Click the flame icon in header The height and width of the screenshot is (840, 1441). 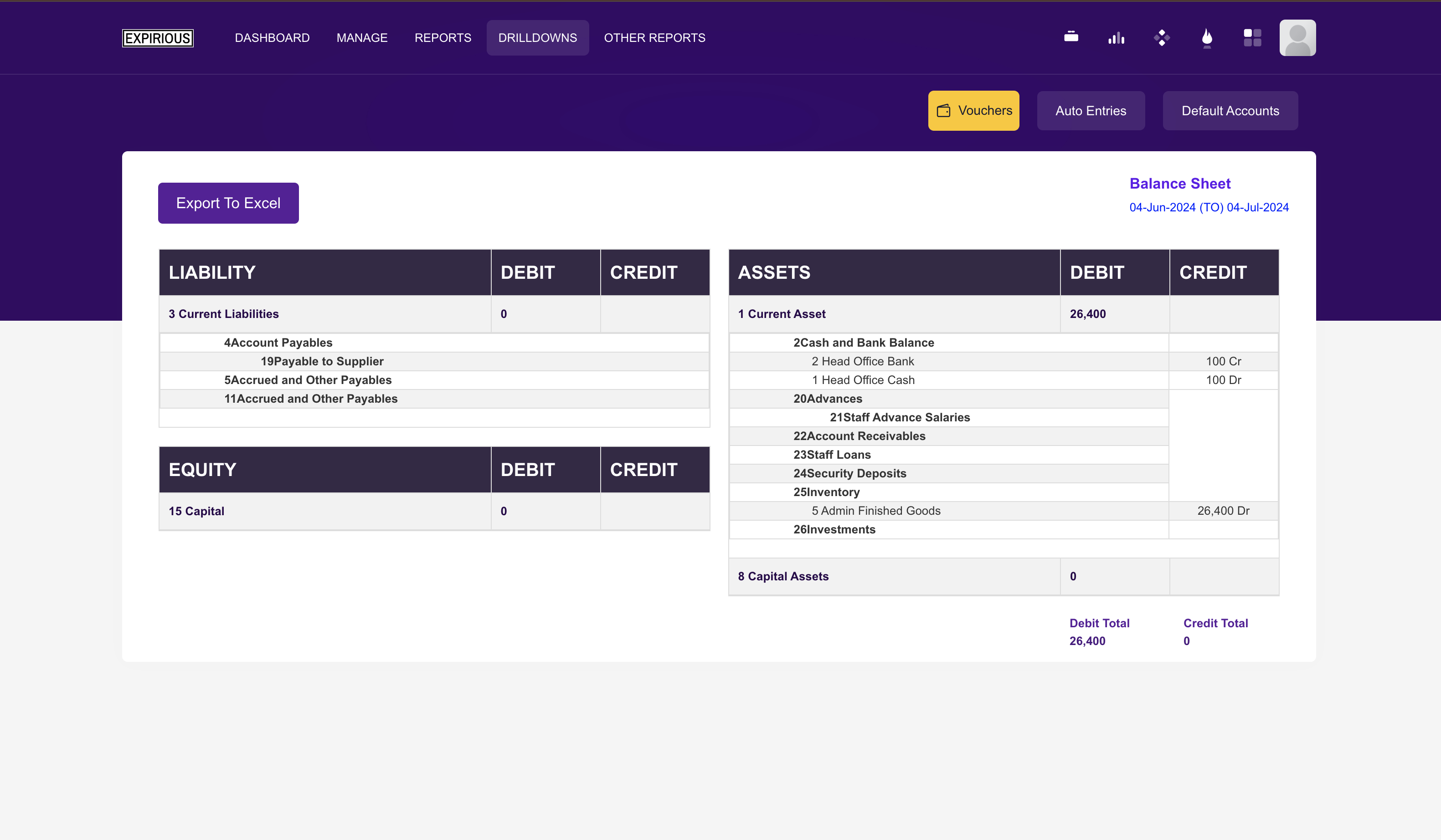tap(1207, 38)
